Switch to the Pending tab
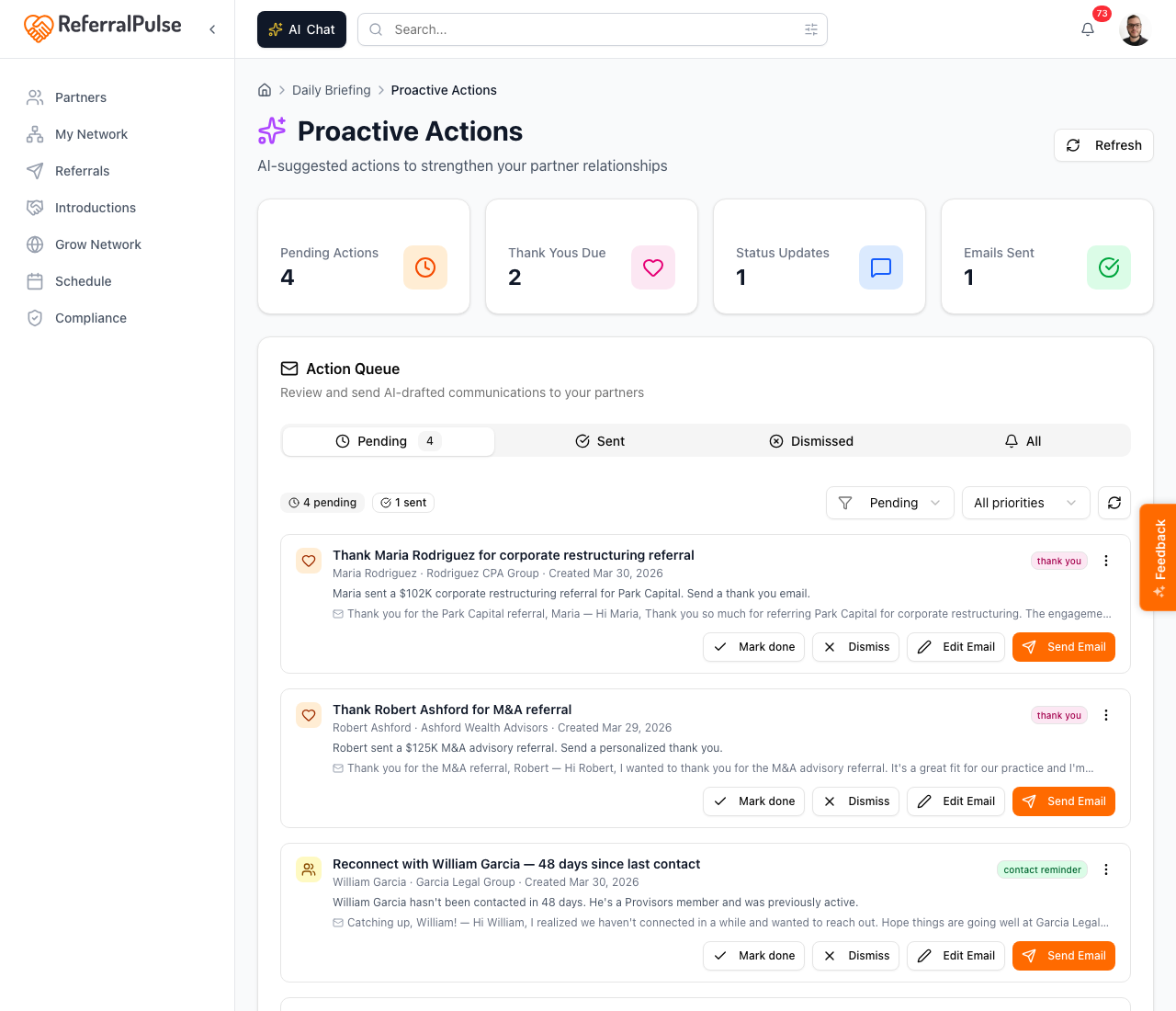Viewport: 1176px width, 1011px height. click(389, 441)
